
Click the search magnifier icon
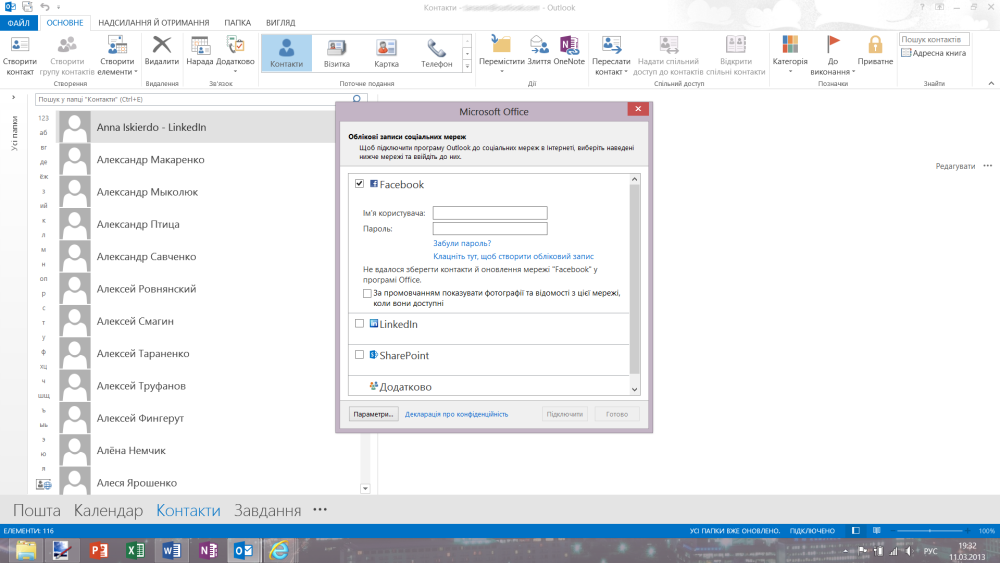coord(357,99)
